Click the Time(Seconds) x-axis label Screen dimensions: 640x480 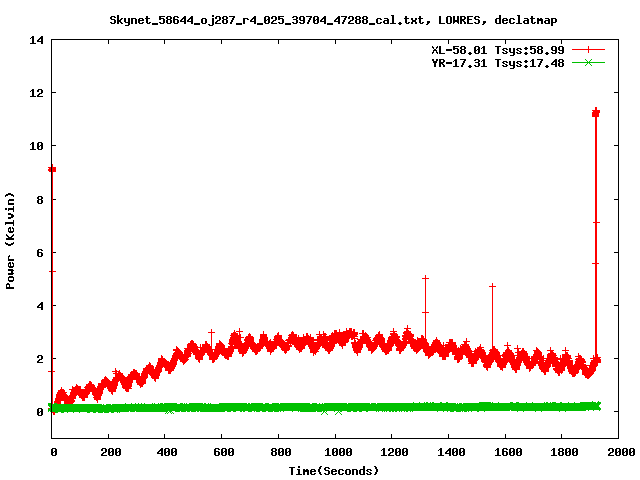tap(333, 471)
